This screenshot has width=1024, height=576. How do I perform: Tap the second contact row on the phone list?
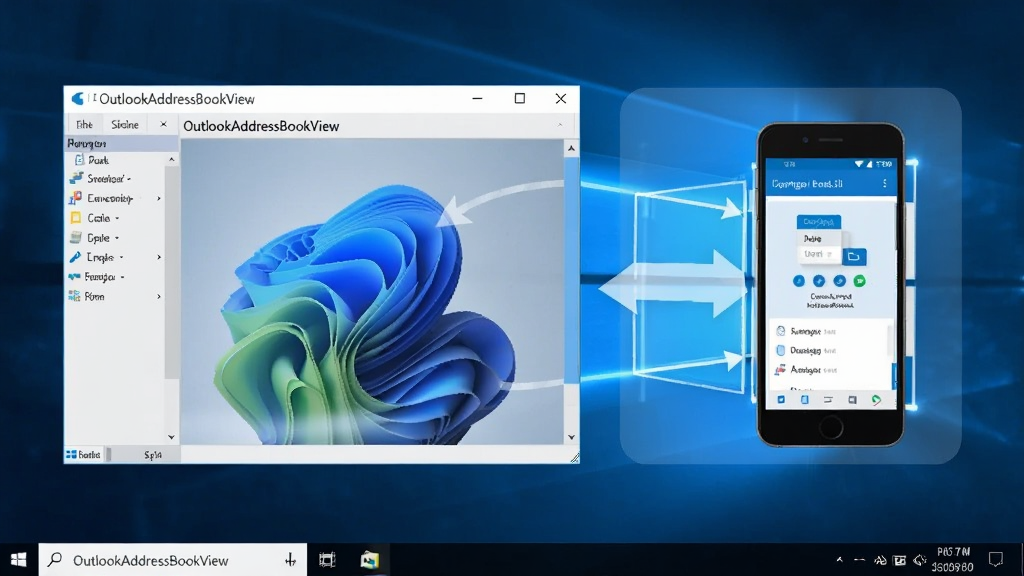[829, 351]
